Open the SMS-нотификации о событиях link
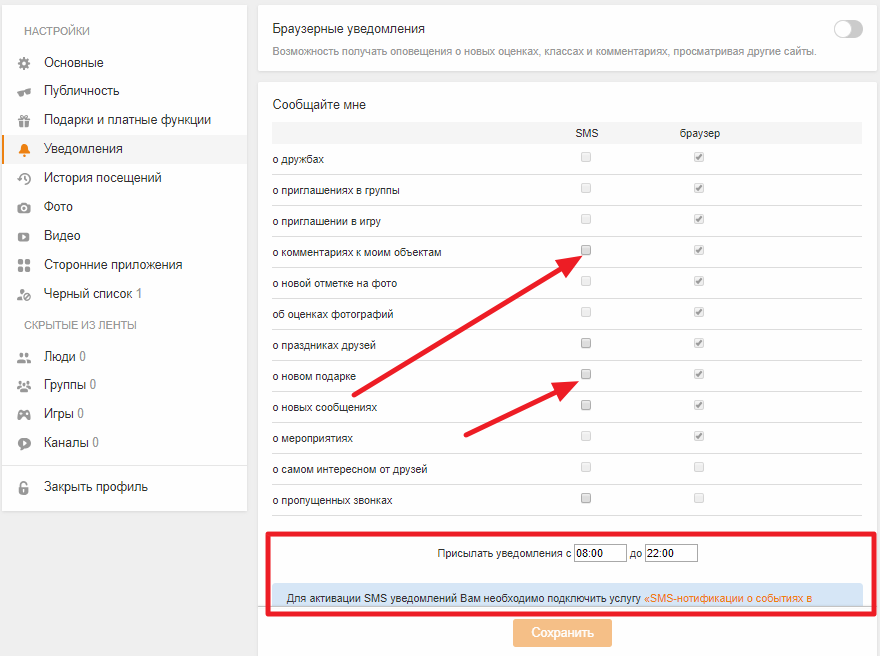The image size is (880, 656). (728, 598)
